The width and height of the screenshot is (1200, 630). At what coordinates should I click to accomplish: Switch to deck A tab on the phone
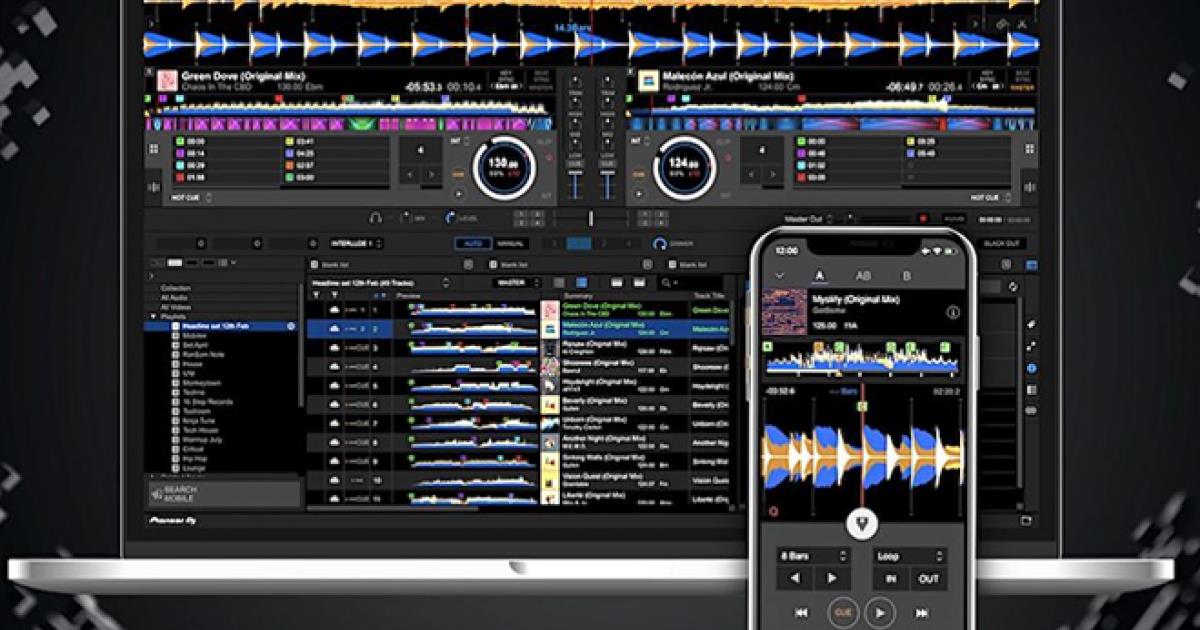click(x=820, y=276)
